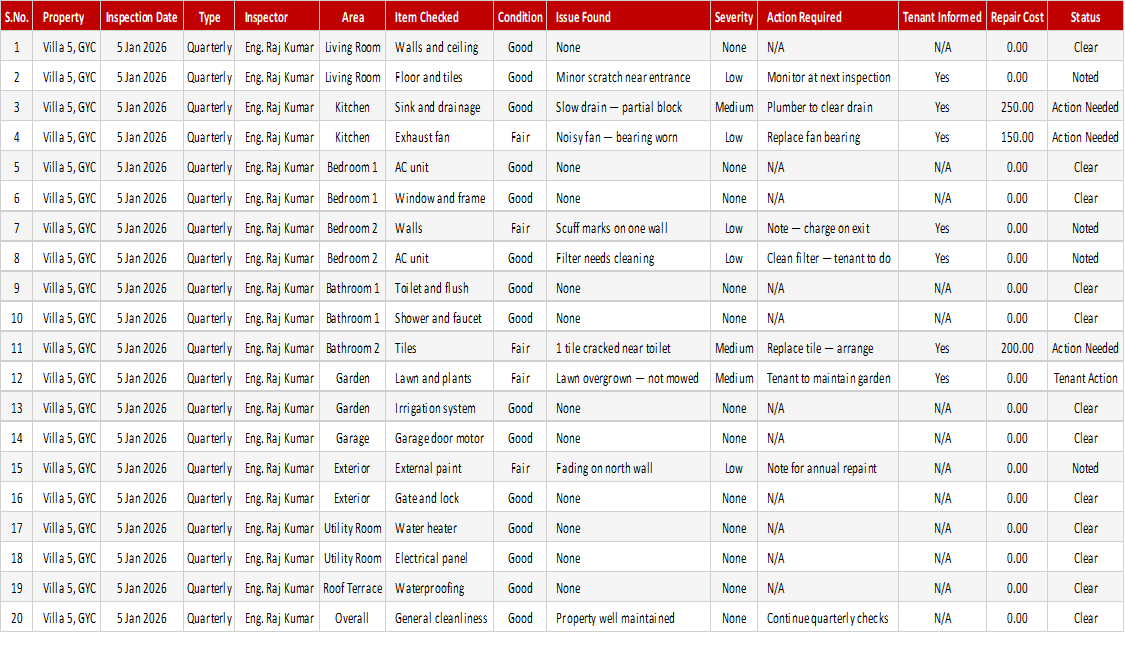Click 'Irrigation system' item cell
This screenshot has height=661, width=1125.
pyautogui.click(x=439, y=408)
